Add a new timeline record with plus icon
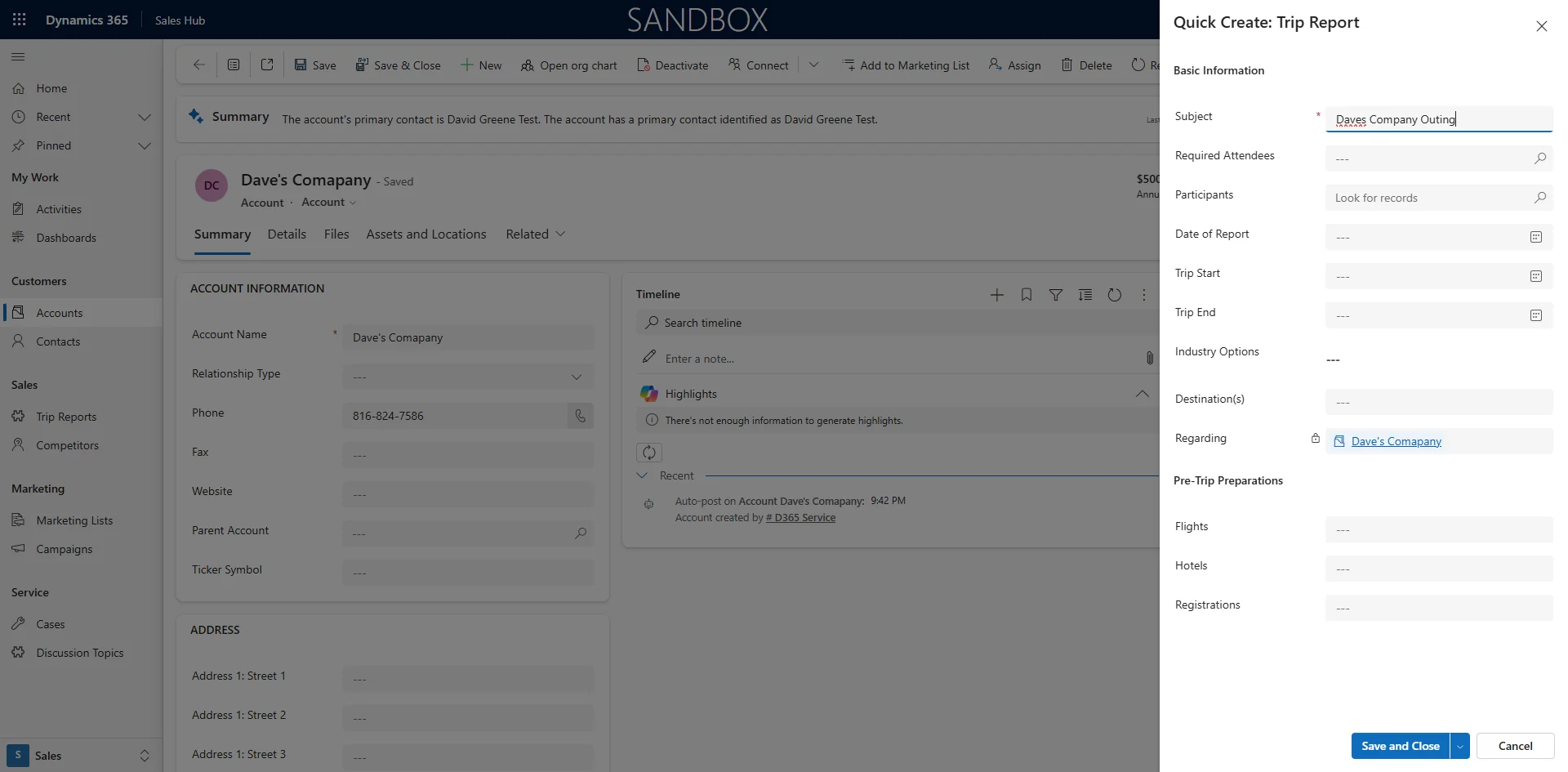The width and height of the screenshot is (1568, 772). pos(997,294)
